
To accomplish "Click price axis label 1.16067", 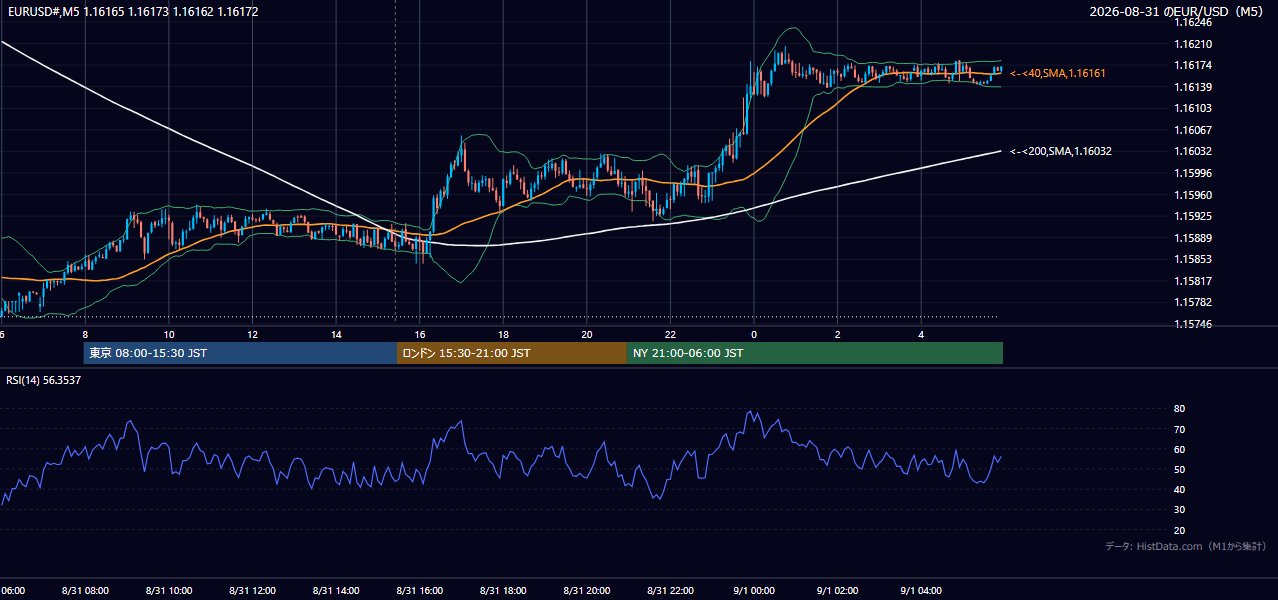I will pos(1192,130).
